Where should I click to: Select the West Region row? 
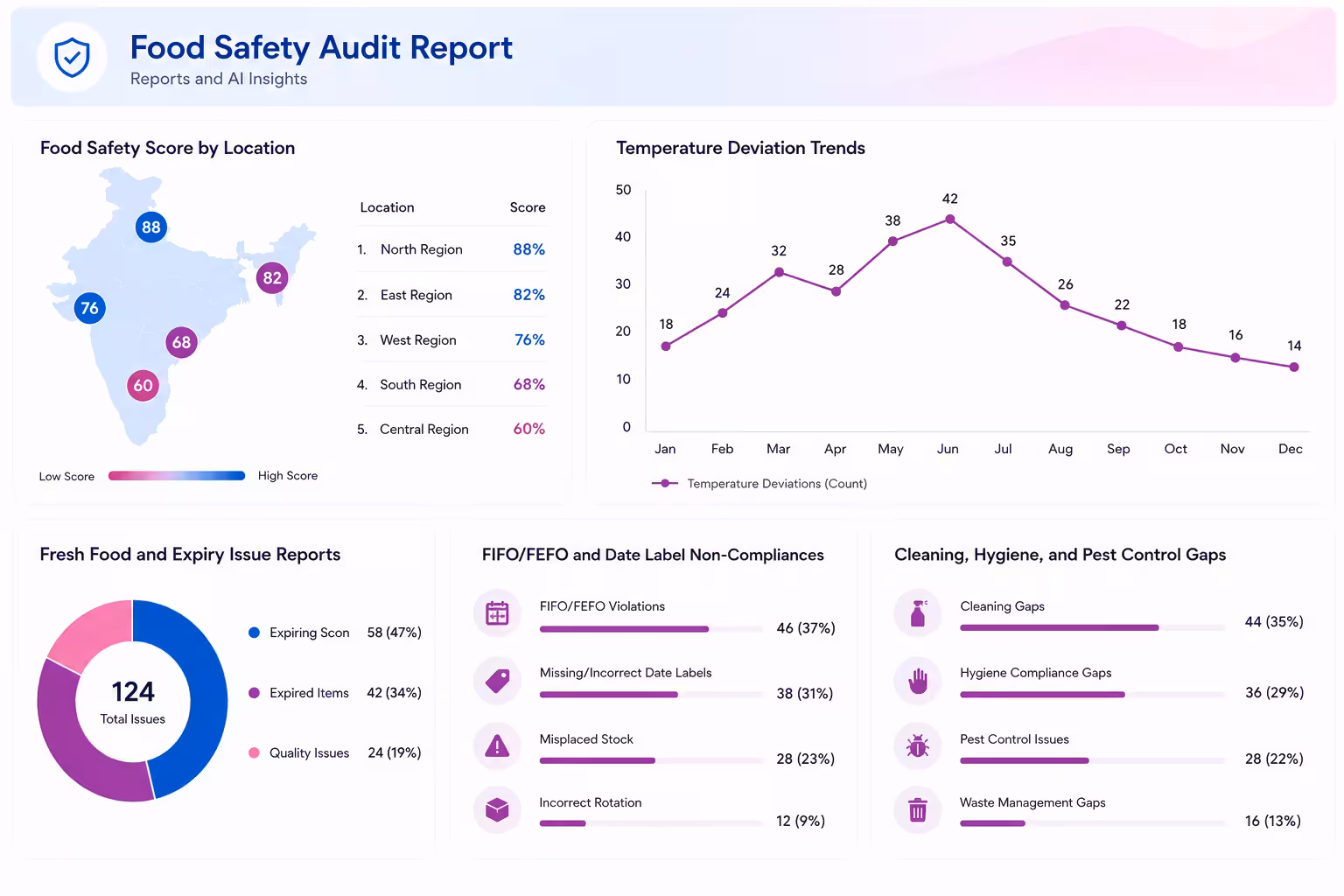[x=451, y=339]
